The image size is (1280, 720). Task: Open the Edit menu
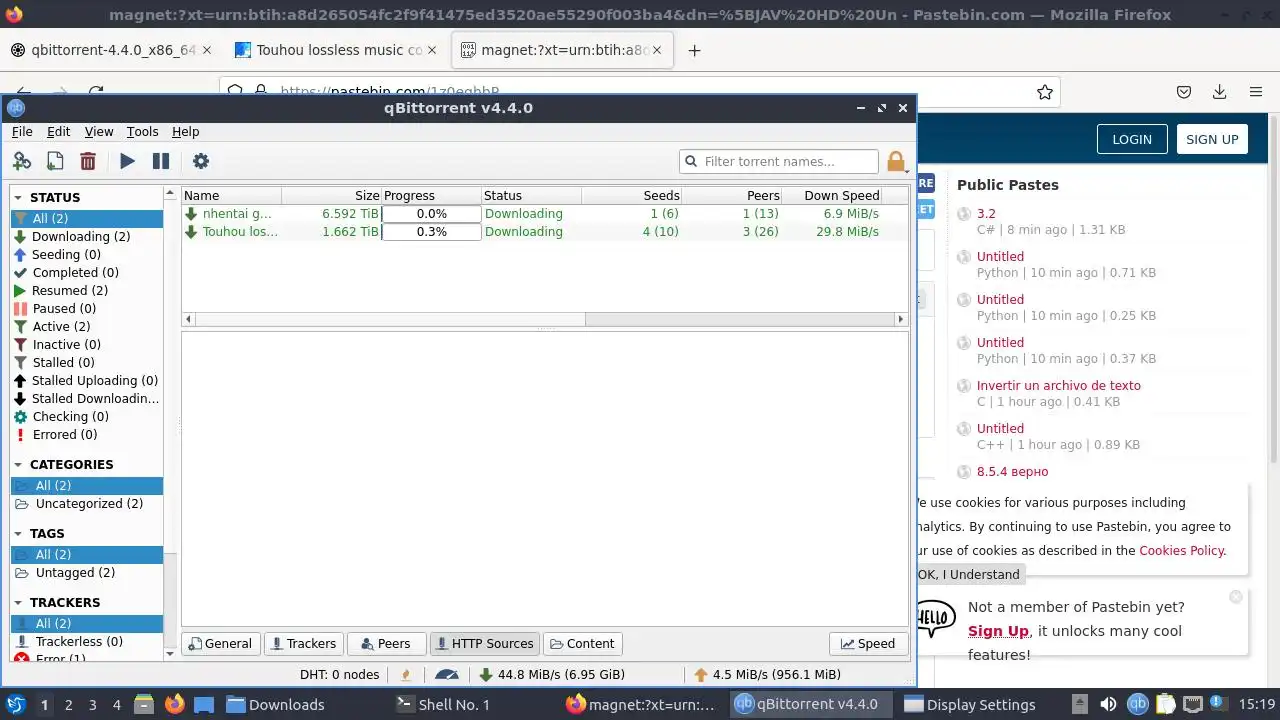click(x=59, y=132)
